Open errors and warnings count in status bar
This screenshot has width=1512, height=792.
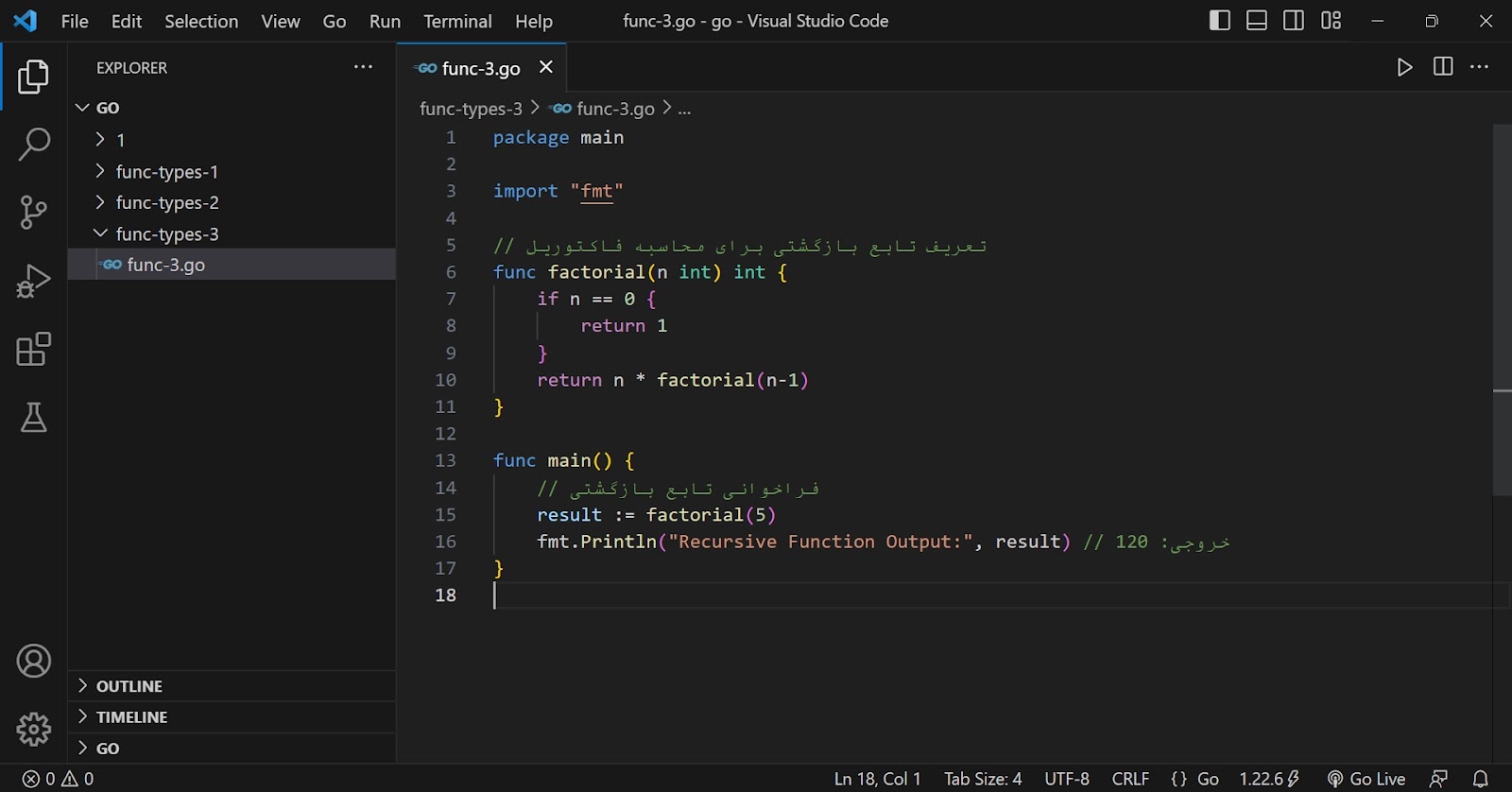59,779
